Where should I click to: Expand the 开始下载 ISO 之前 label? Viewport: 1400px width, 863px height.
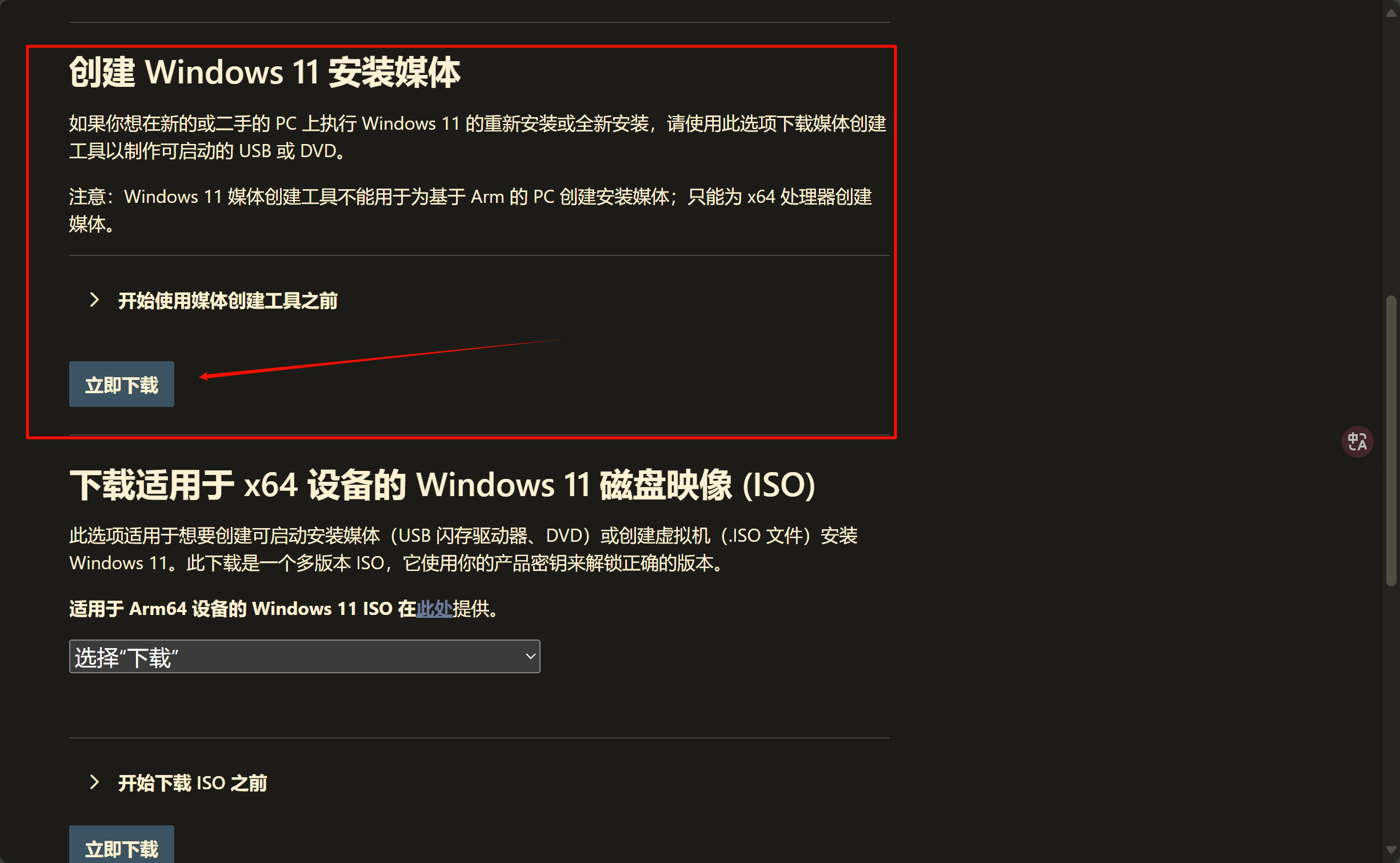coord(192,783)
